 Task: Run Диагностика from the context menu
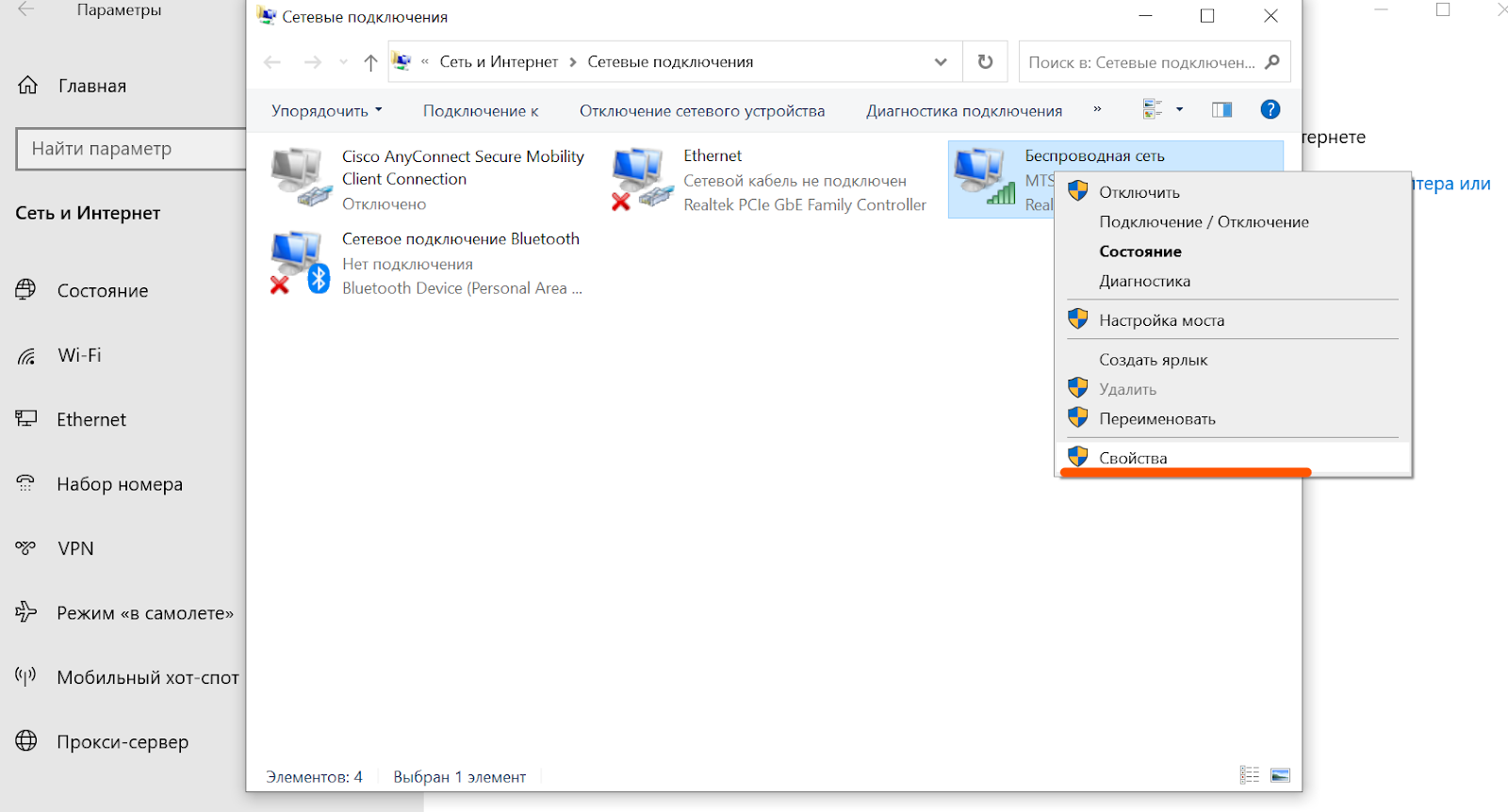1233,281
